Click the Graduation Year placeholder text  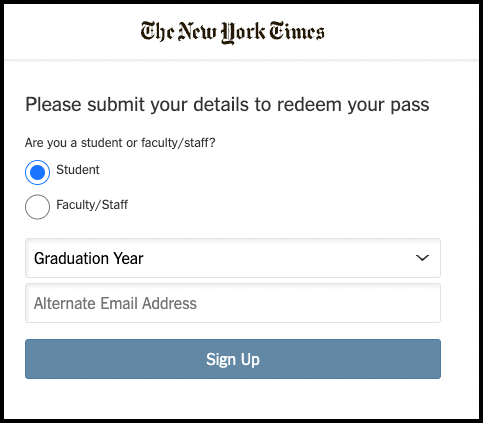tap(89, 258)
